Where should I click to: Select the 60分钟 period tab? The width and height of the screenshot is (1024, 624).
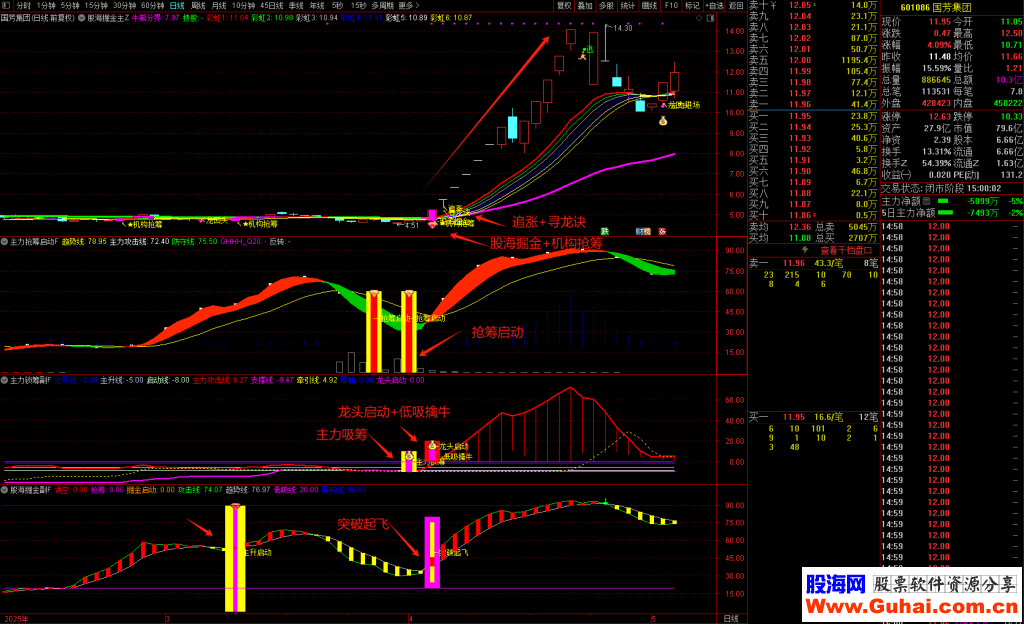(x=153, y=5)
